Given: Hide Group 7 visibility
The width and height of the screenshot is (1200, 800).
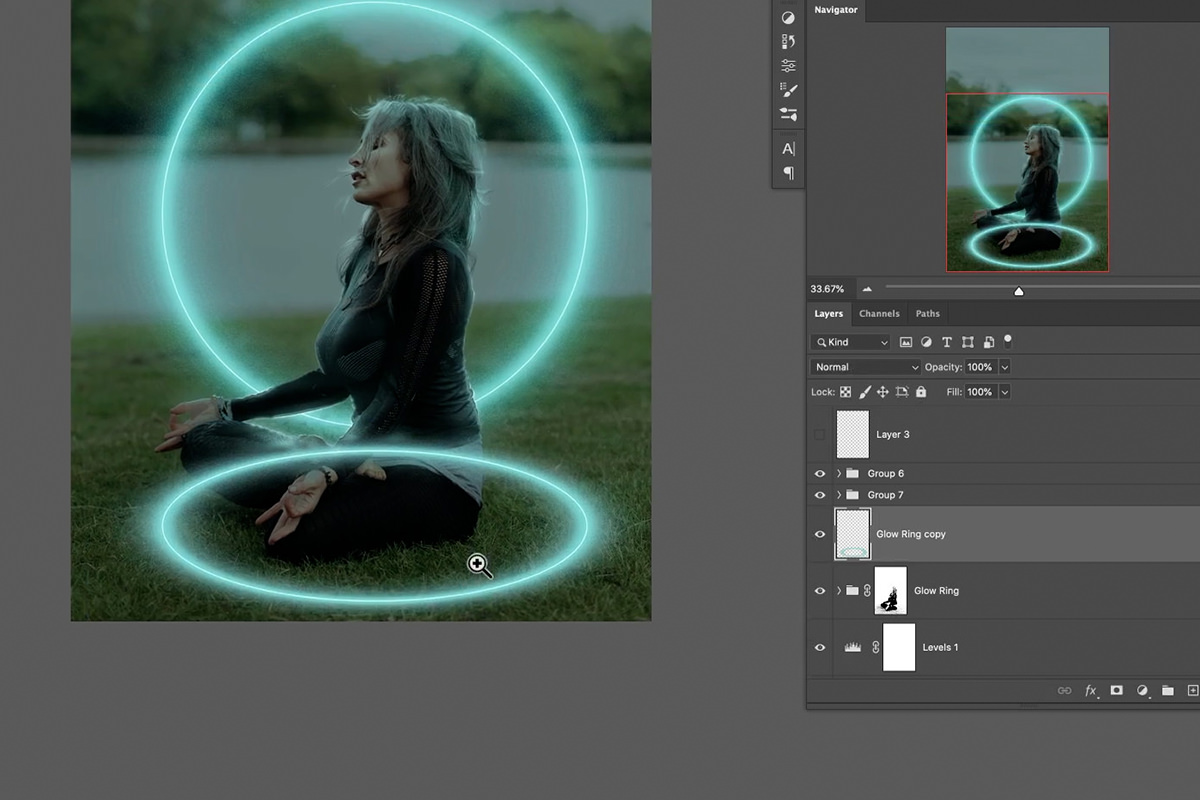Looking at the screenshot, I should click(820, 495).
